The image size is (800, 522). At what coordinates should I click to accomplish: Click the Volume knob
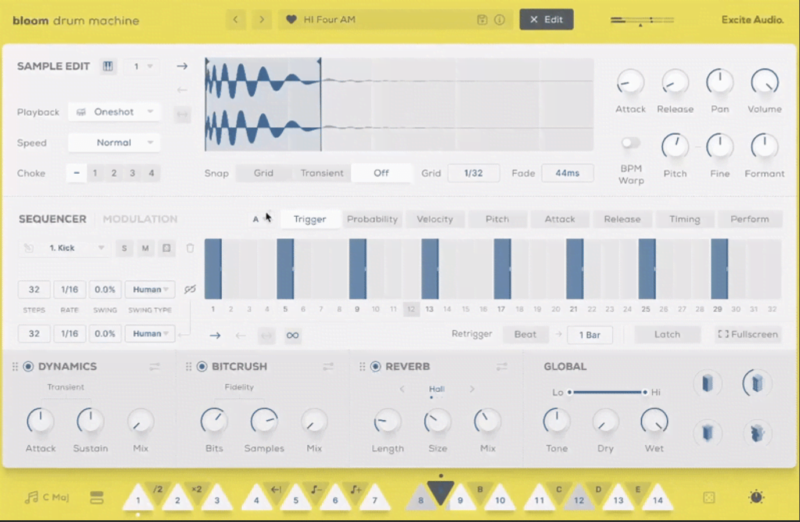click(764, 82)
